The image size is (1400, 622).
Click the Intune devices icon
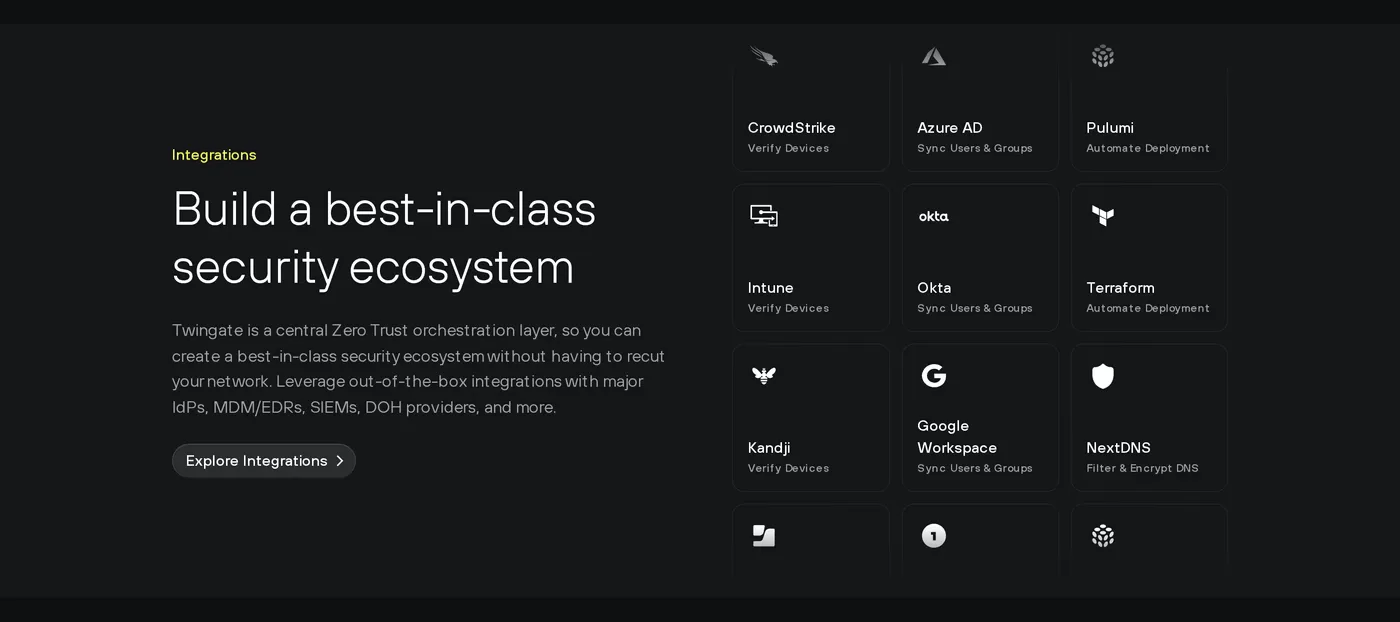point(764,216)
